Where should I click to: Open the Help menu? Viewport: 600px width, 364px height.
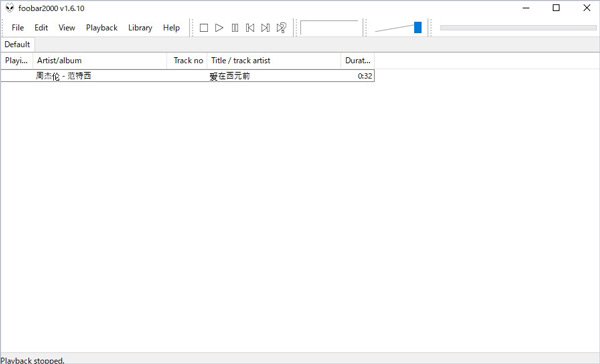tap(171, 28)
